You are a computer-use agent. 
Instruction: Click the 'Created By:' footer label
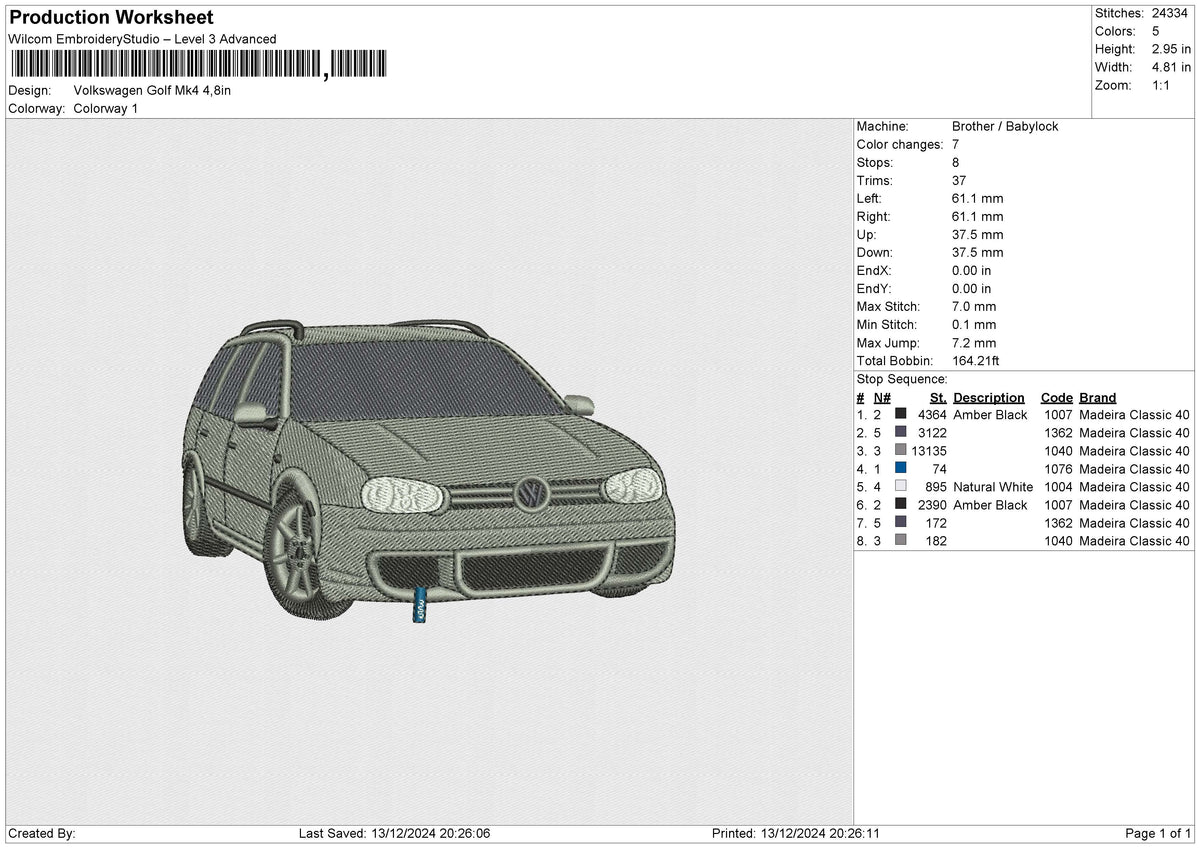pos(42,833)
